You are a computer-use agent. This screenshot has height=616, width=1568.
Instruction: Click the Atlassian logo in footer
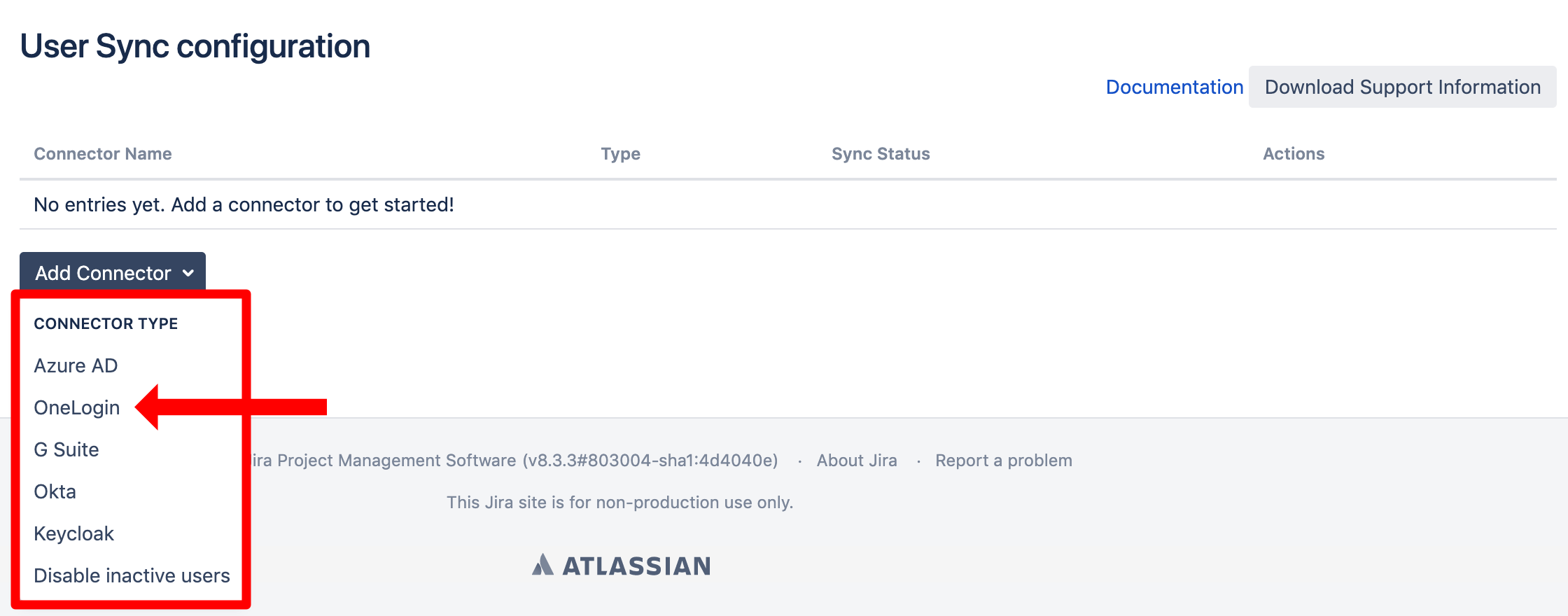(x=622, y=565)
